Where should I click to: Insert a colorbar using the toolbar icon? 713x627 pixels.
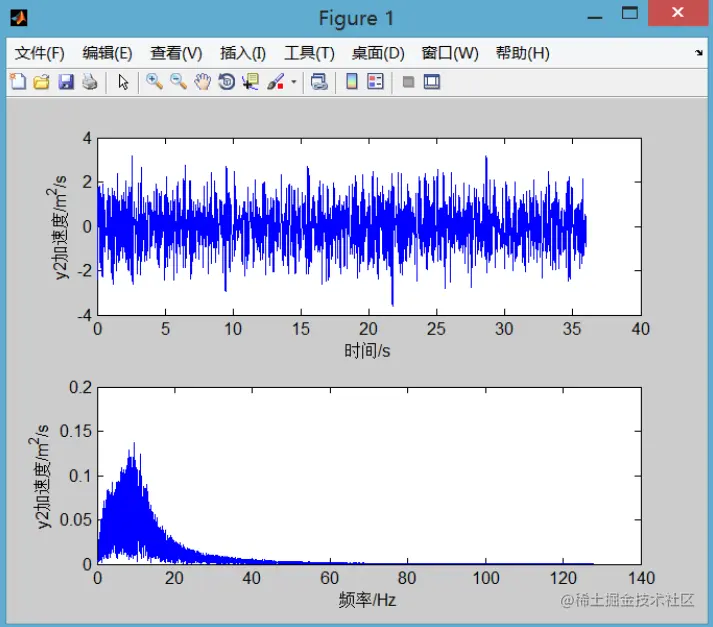click(x=351, y=82)
